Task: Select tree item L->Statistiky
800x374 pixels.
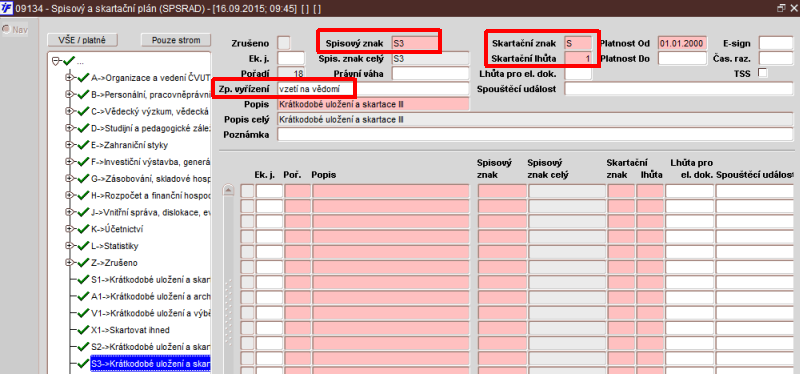Action: pyautogui.click(x=115, y=246)
